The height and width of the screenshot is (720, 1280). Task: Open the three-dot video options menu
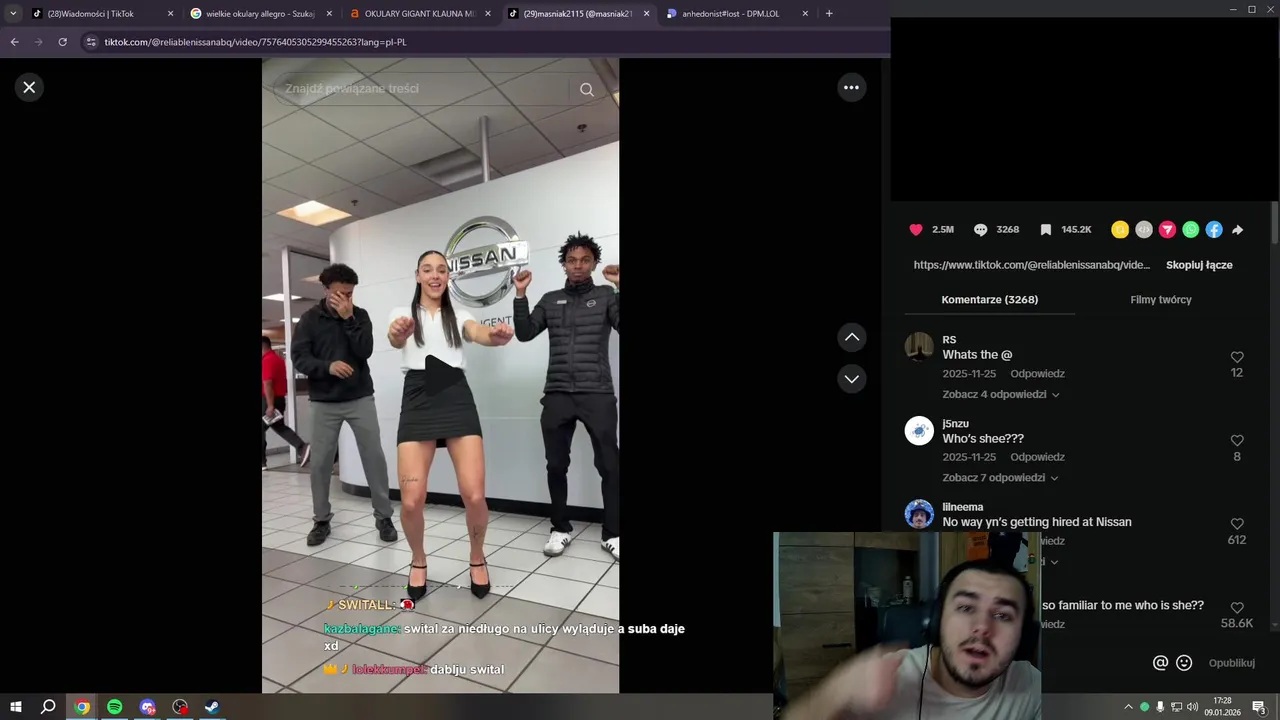pyautogui.click(x=851, y=88)
